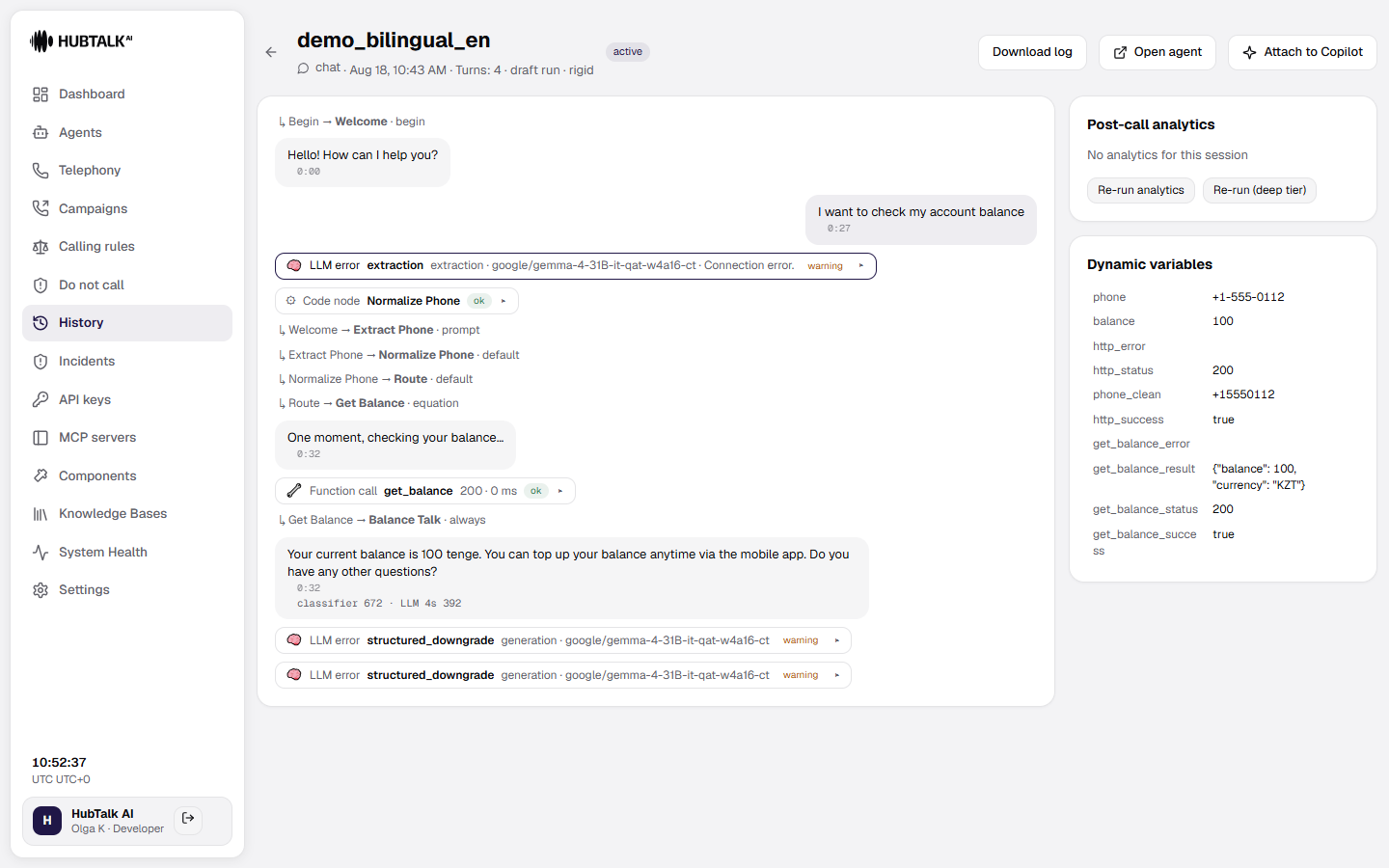This screenshot has height=868, width=1389.
Task: Click the History clock icon
Action: pyautogui.click(x=41, y=323)
